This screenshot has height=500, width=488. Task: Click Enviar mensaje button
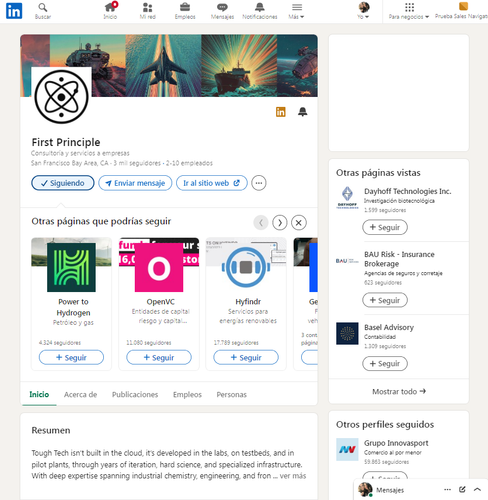[x=135, y=183]
